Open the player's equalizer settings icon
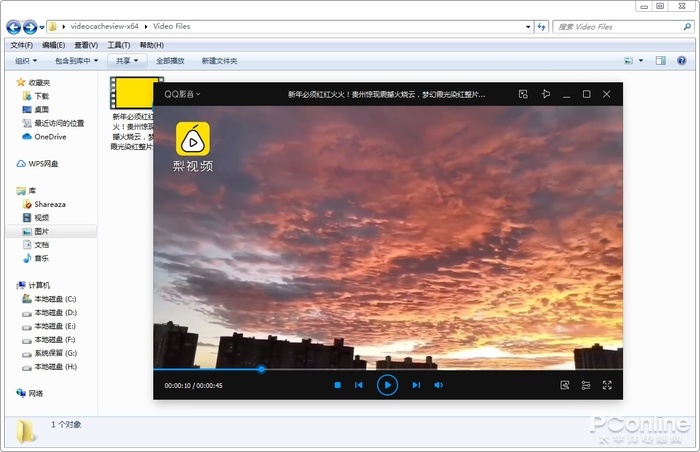The height and width of the screenshot is (452, 700). [586, 385]
